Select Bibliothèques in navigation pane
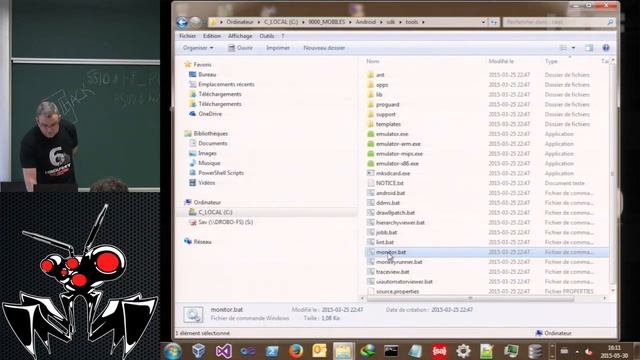Image resolution: width=640 pixels, height=360 pixels. (x=211, y=133)
